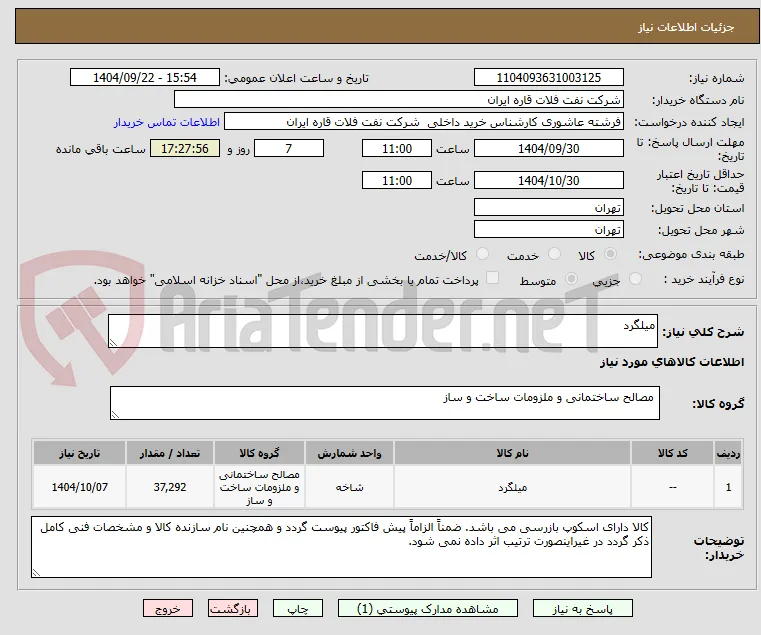Click the توضیحات خریدار textarea
Screen dimensions: 761x635
click(341, 547)
